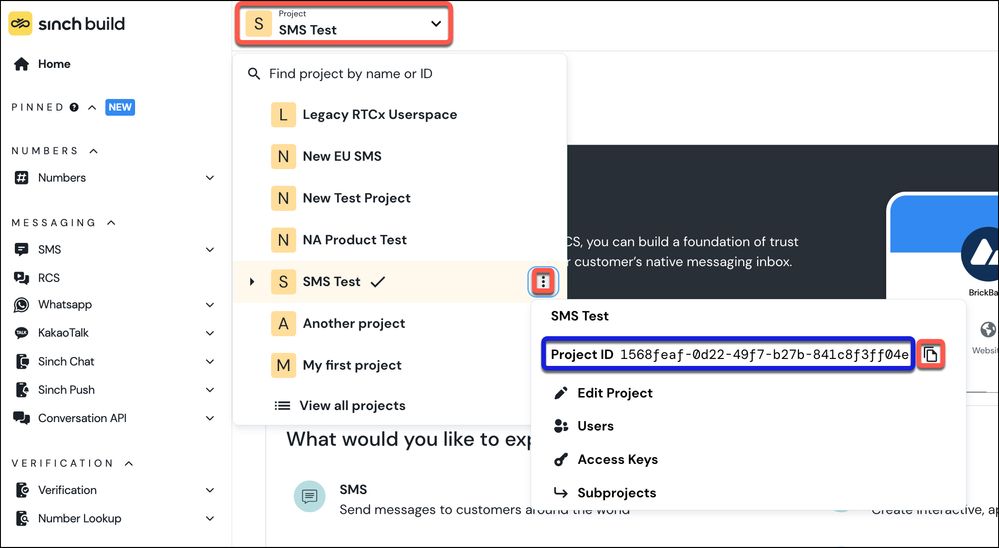
Task: Expand the KakaoTalk submenu chevron
Action: 210,333
